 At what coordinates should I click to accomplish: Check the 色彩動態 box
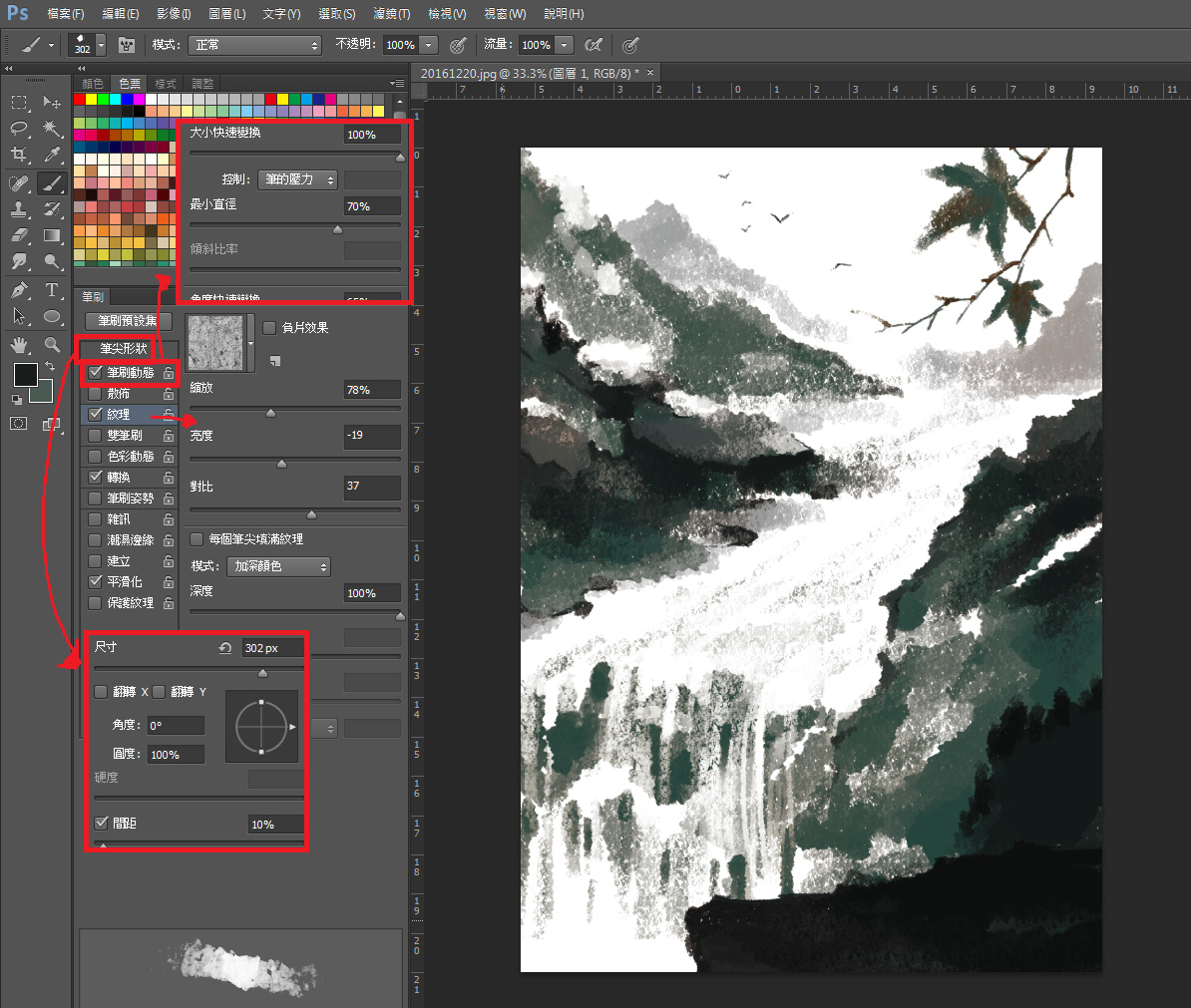[x=95, y=457]
